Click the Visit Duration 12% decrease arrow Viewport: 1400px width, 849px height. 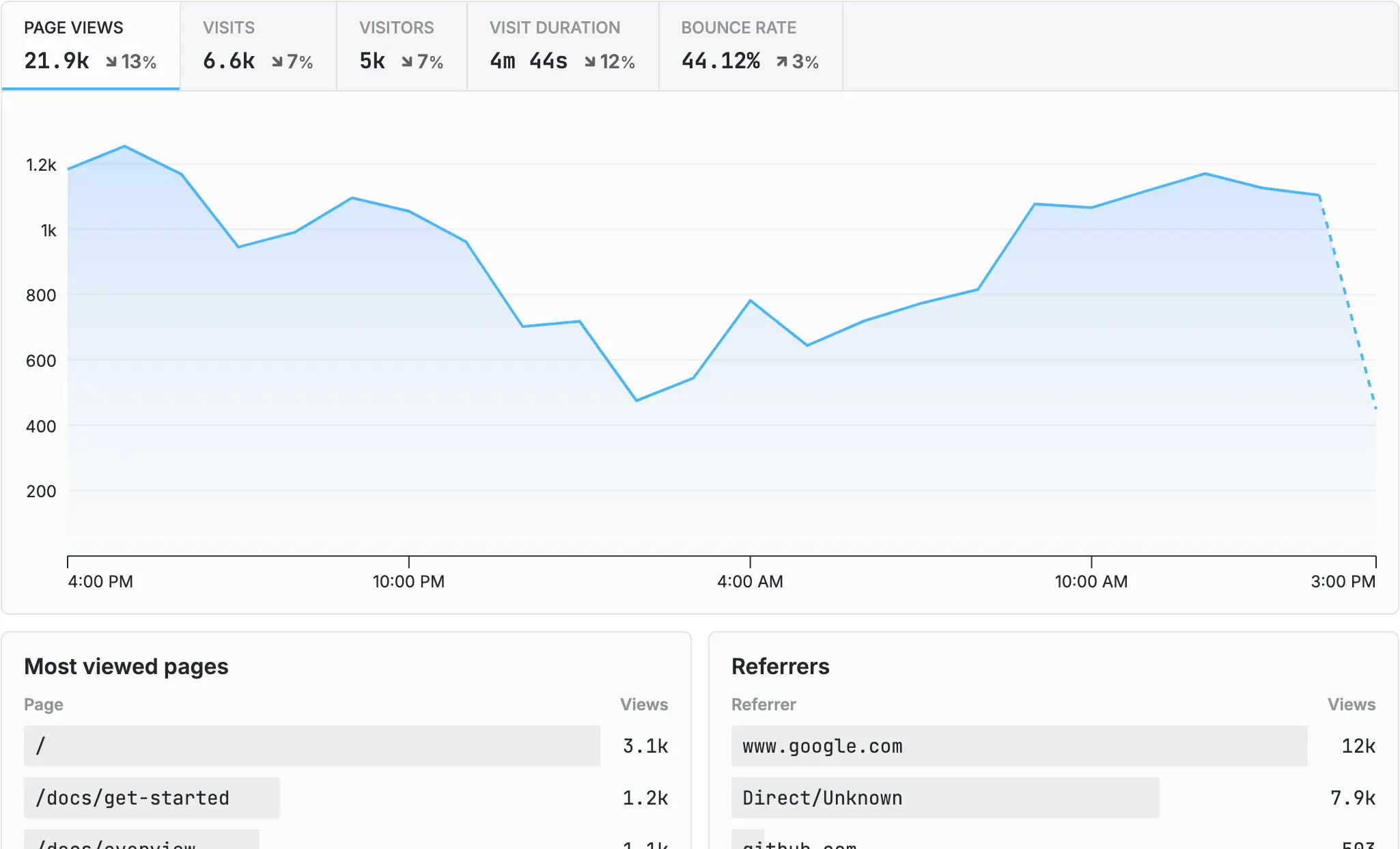[x=590, y=62]
